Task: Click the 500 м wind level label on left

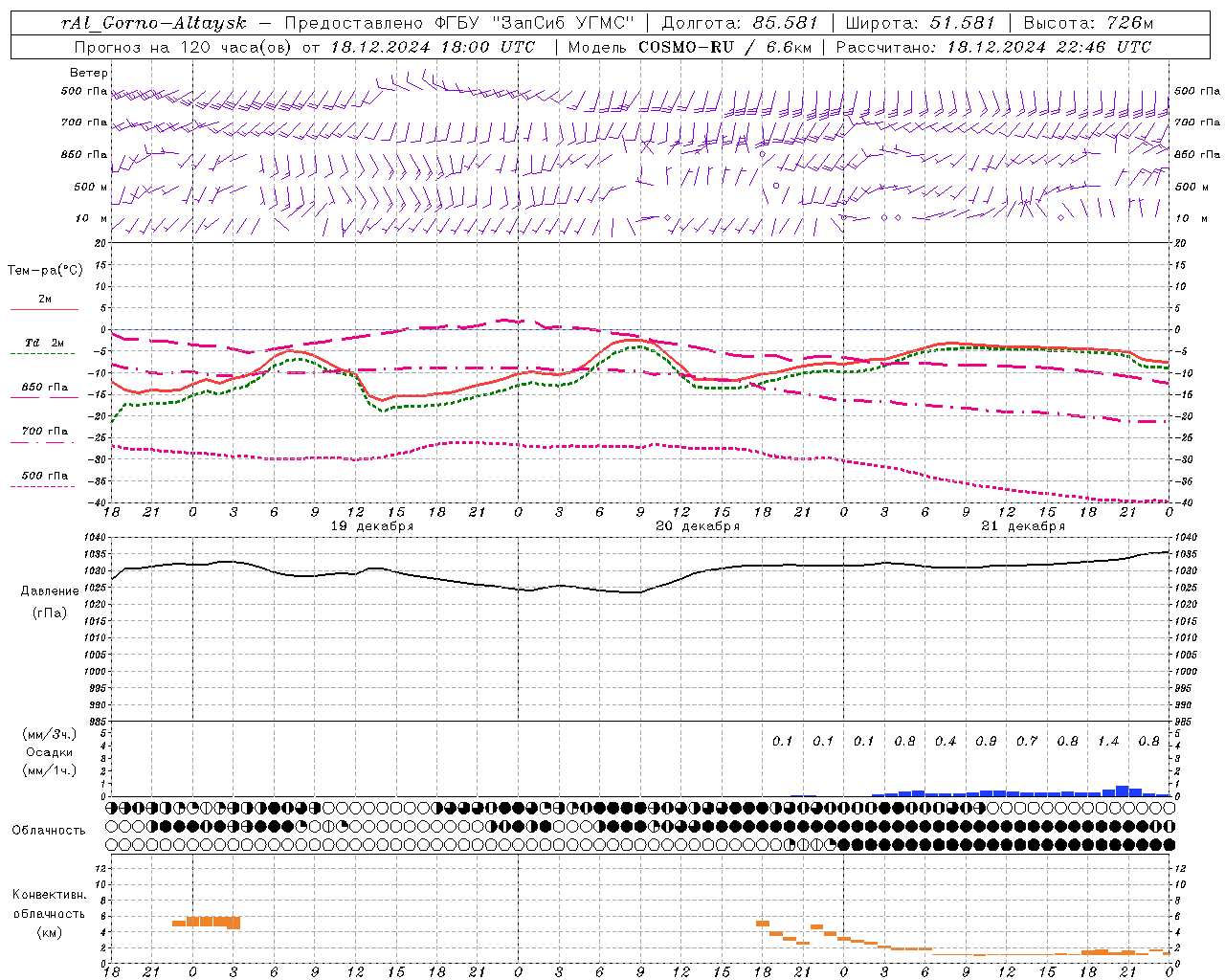Action: [x=91, y=187]
